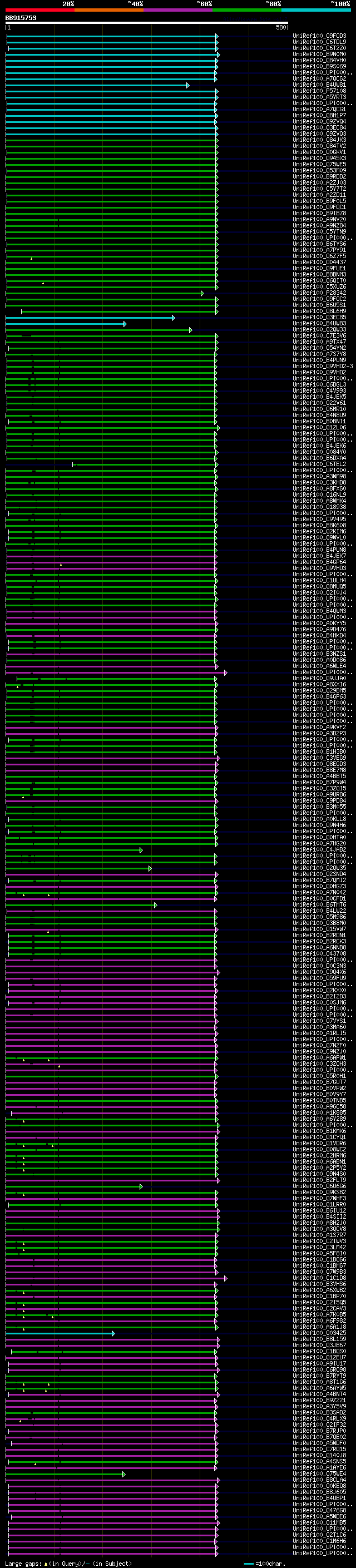Image resolution: width=356 pixels, height=1568 pixels.
Task: Select hit UniRef100_P57108
Action: coord(319,91)
